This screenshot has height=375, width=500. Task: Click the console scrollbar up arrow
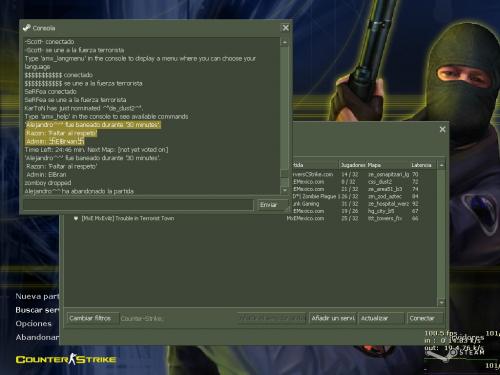pos(284,42)
